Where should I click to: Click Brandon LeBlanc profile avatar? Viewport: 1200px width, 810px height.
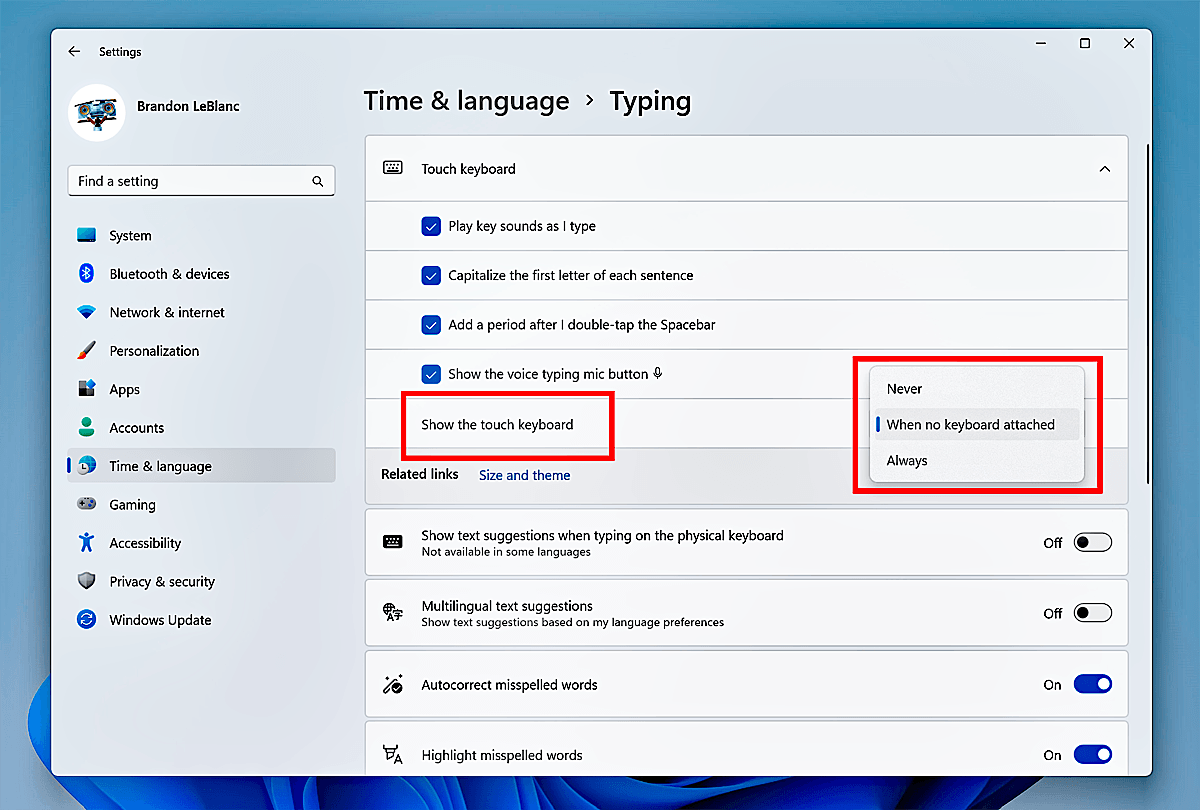(x=96, y=112)
